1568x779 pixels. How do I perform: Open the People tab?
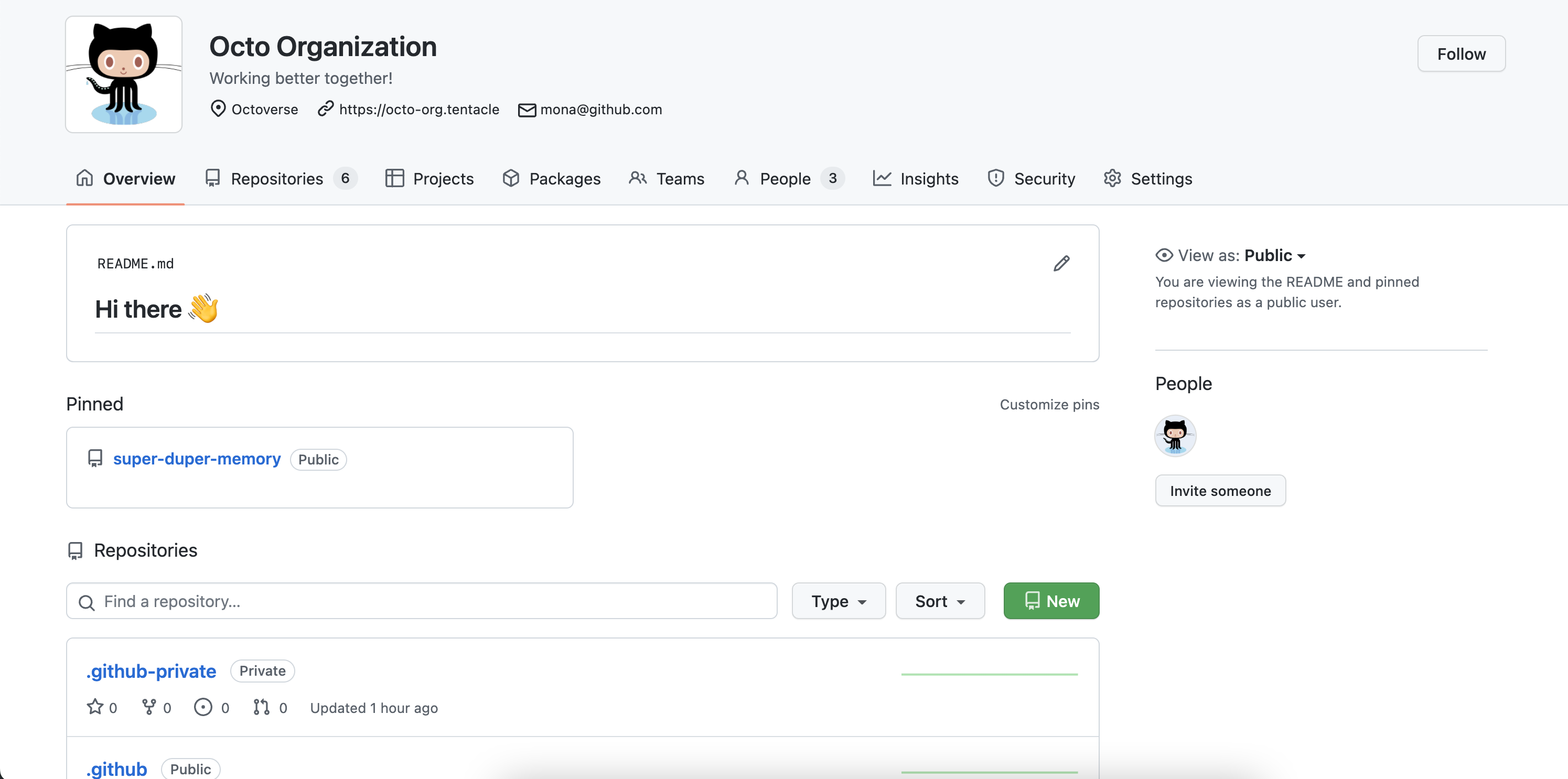pos(789,178)
